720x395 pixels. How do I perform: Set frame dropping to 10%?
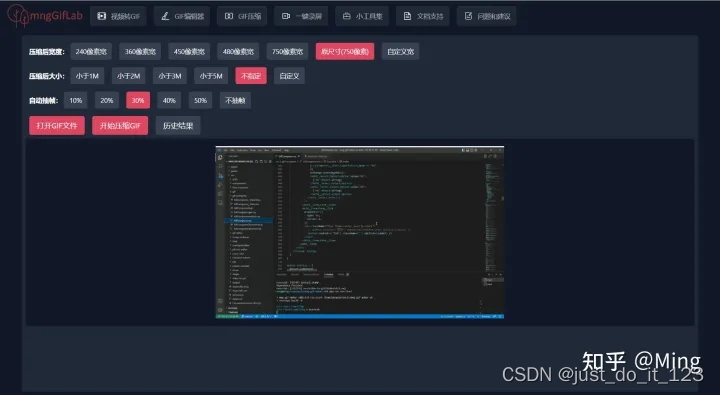tap(76, 100)
